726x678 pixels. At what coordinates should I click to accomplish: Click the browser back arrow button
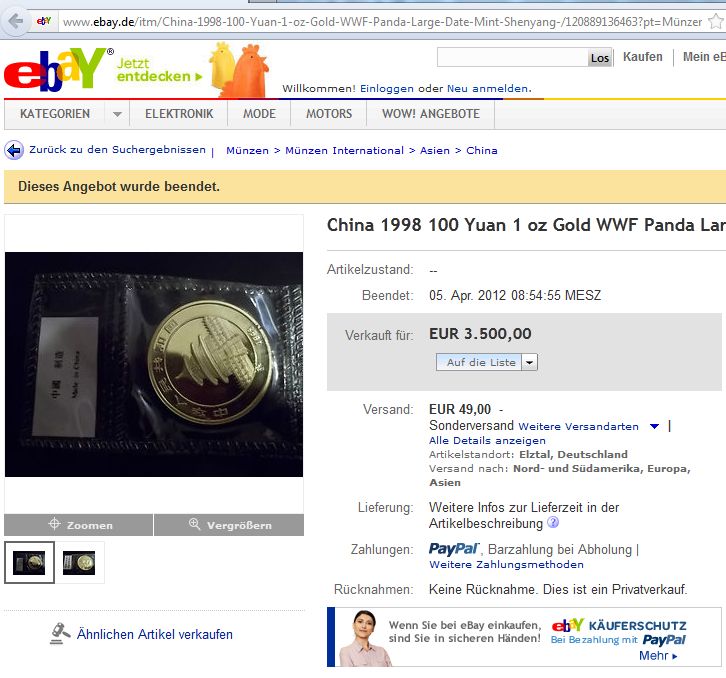[x=15, y=21]
